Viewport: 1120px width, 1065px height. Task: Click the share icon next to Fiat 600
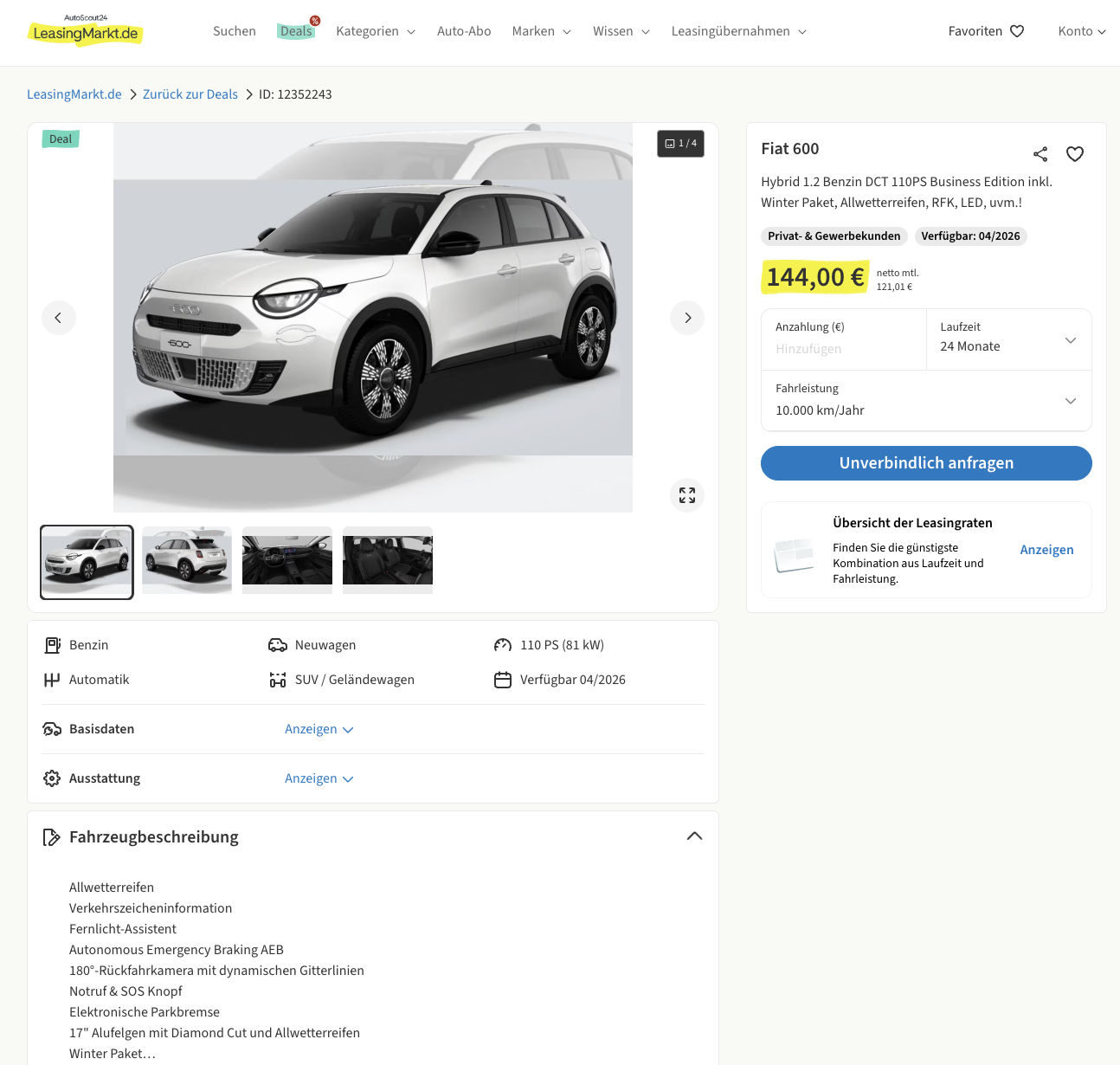1040,154
